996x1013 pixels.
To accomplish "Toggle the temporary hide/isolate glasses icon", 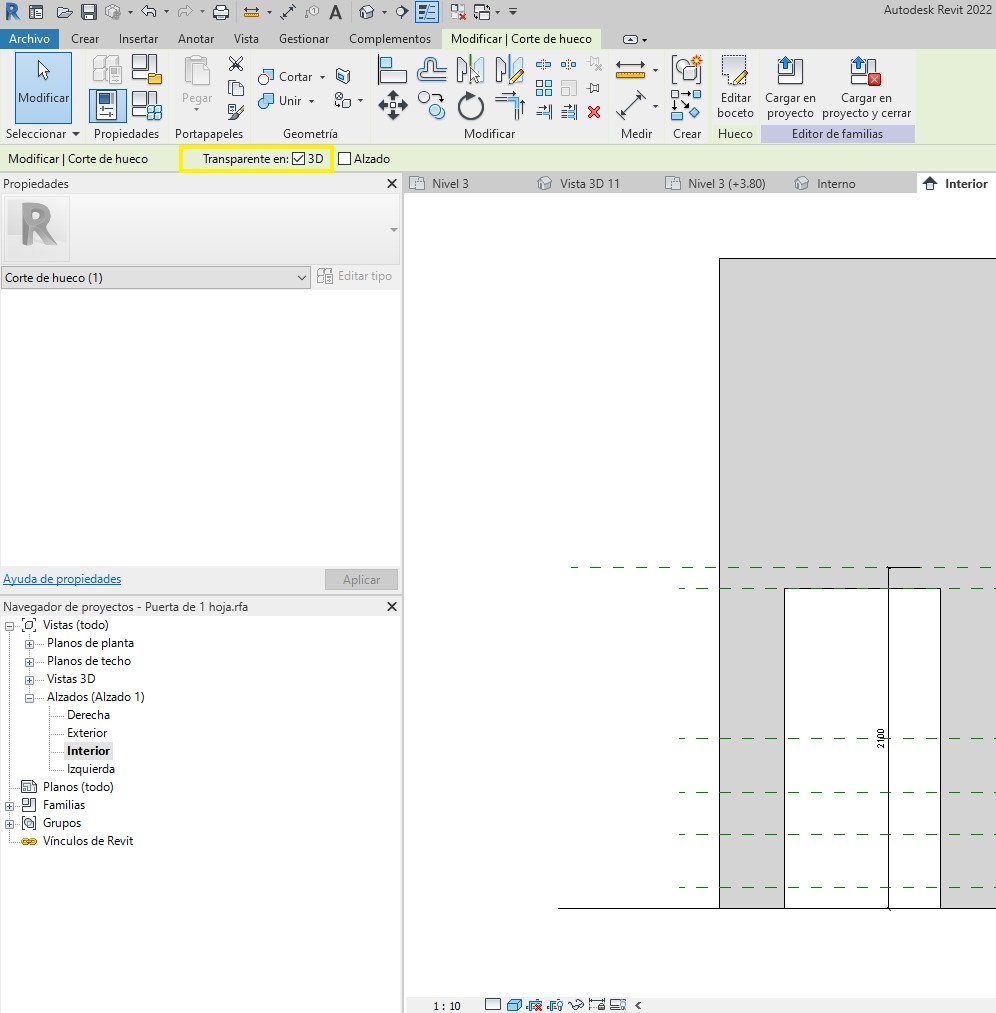I will [x=576, y=1005].
